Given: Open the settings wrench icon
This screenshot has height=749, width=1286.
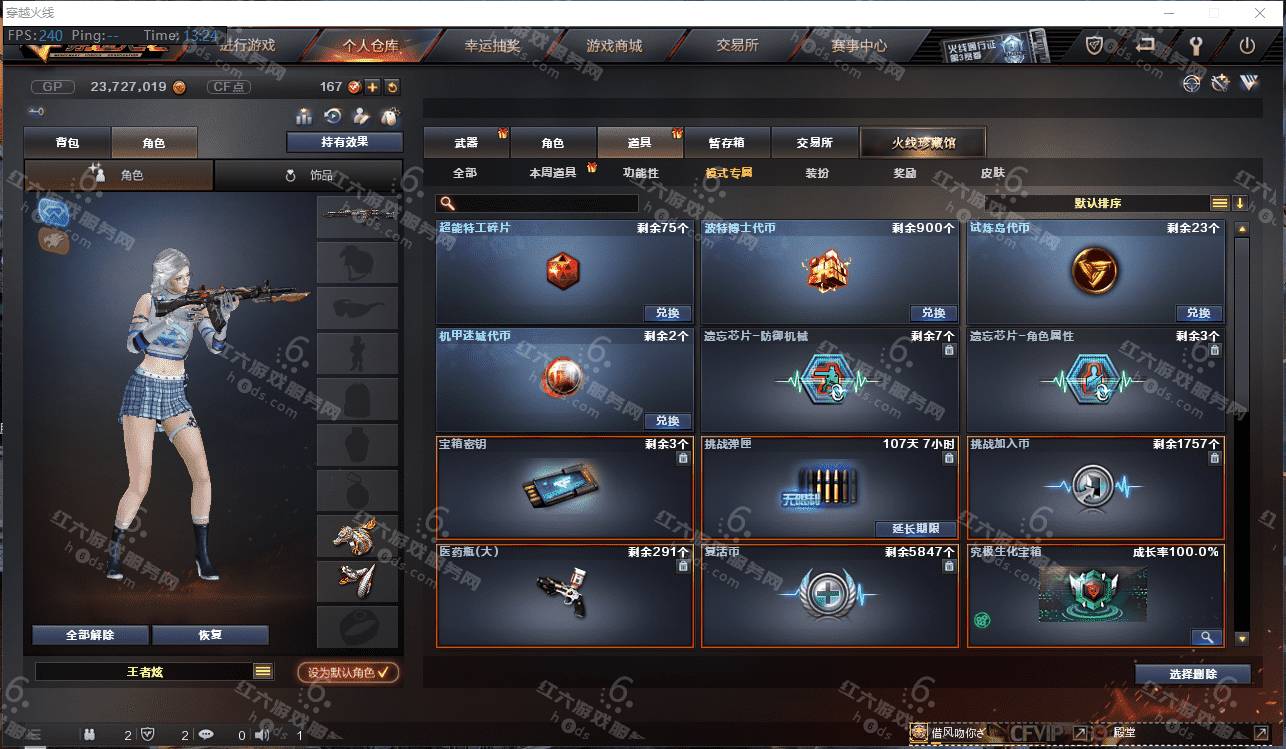Looking at the screenshot, I should (1195, 46).
